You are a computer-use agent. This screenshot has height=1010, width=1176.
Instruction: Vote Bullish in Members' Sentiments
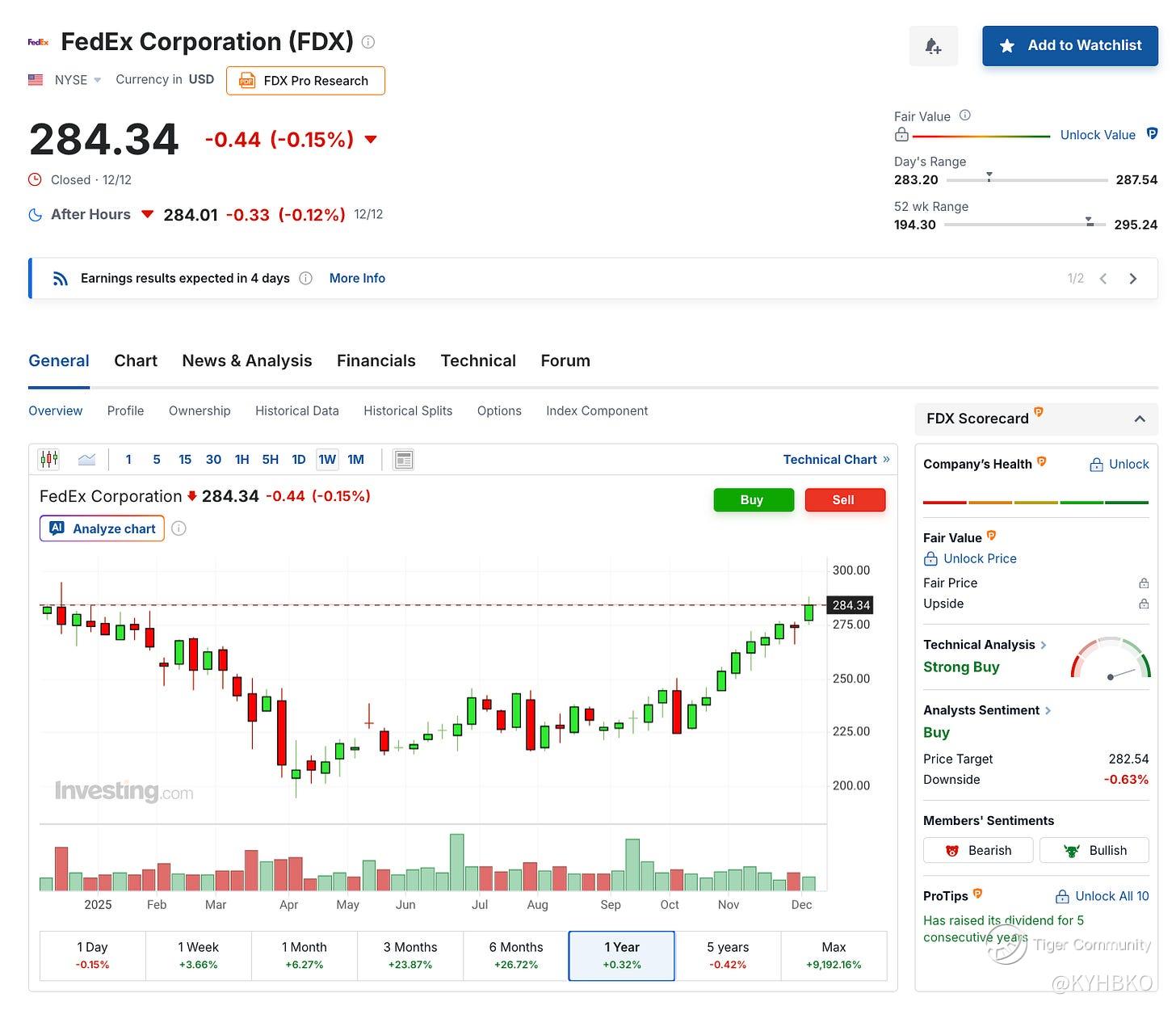(x=1094, y=850)
